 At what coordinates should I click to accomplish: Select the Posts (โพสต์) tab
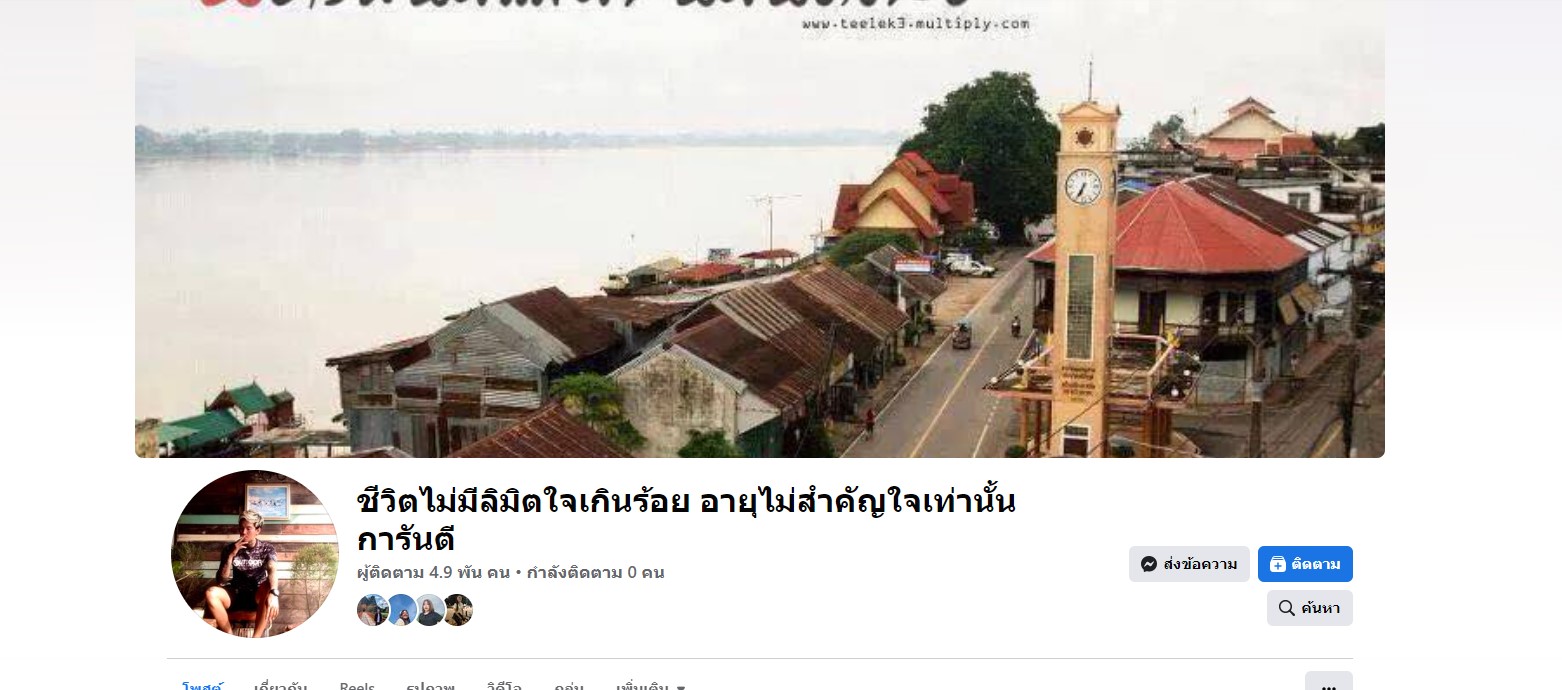pyautogui.click(x=203, y=685)
